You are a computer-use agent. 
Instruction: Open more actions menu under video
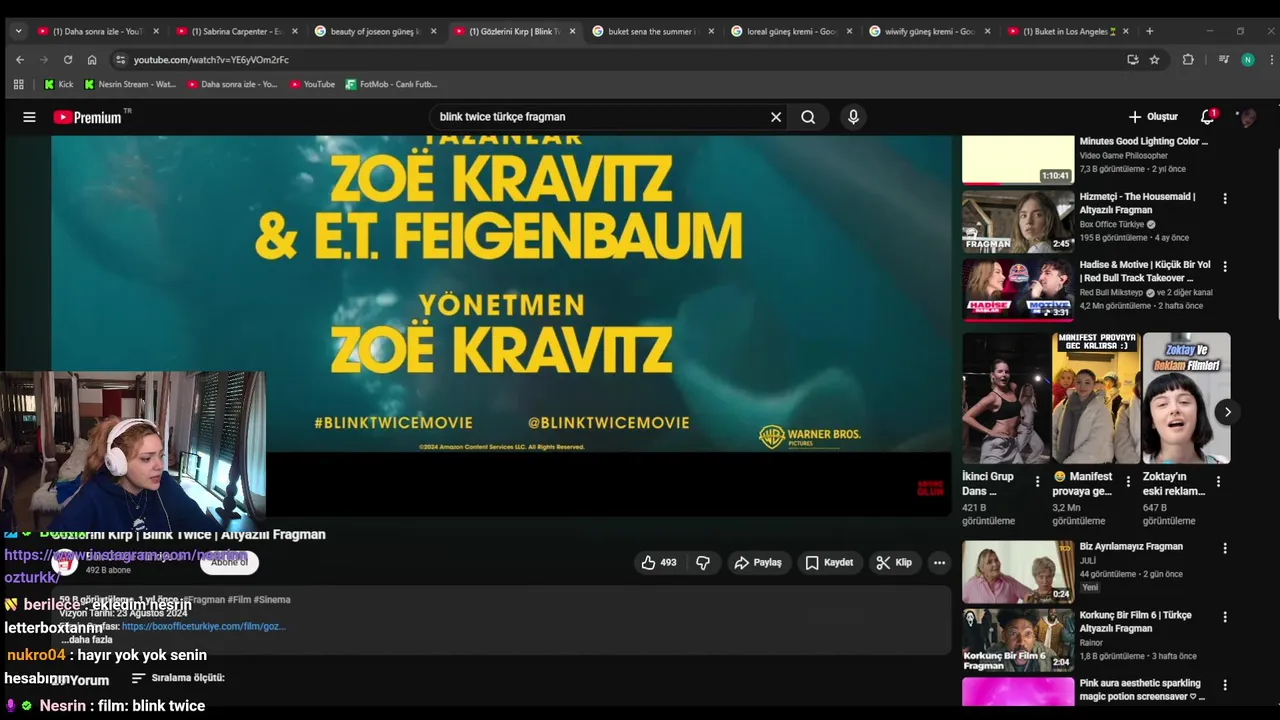(x=939, y=563)
